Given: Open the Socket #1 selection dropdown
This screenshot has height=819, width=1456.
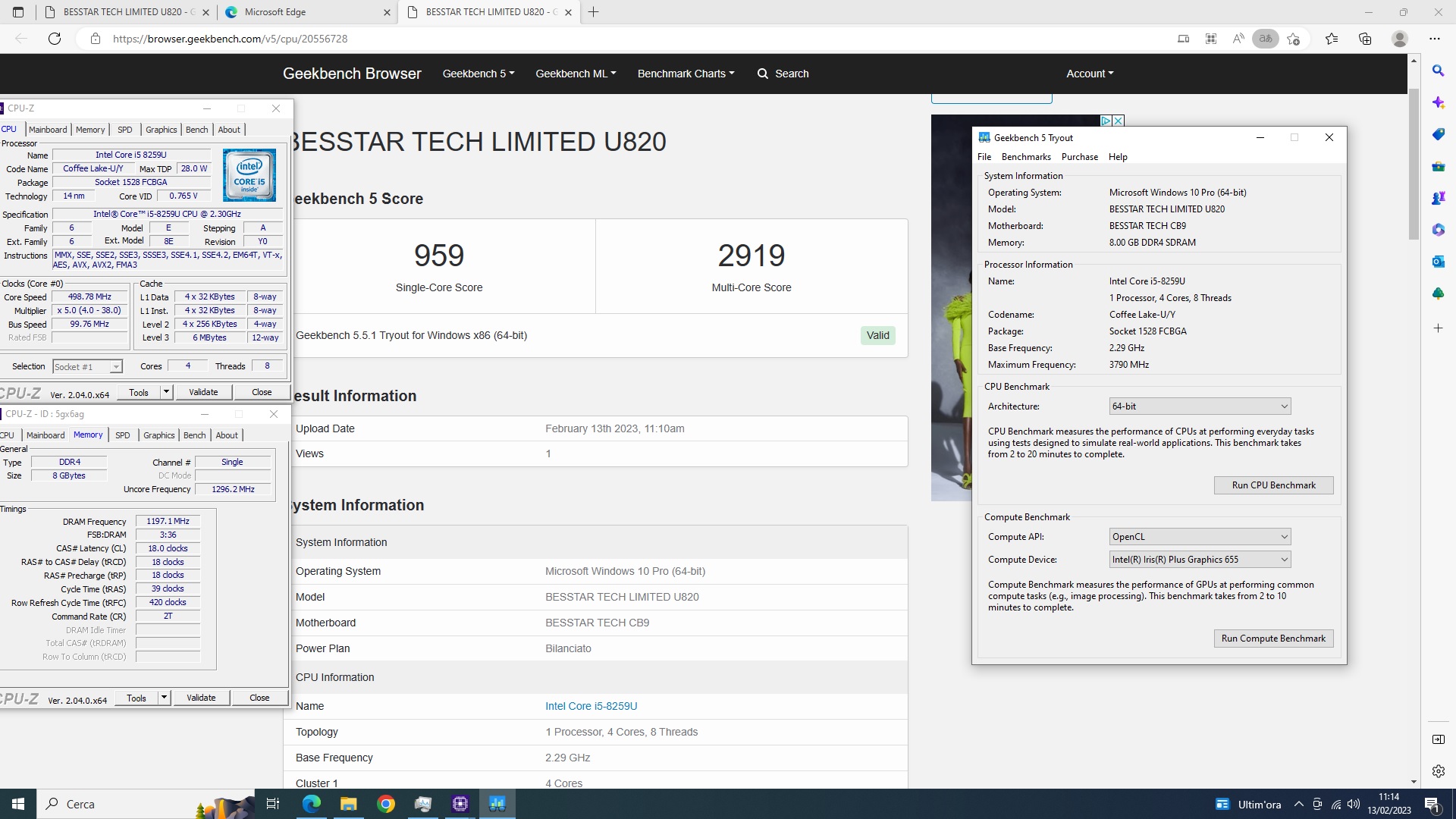Looking at the screenshot, I should click(87, 367).
